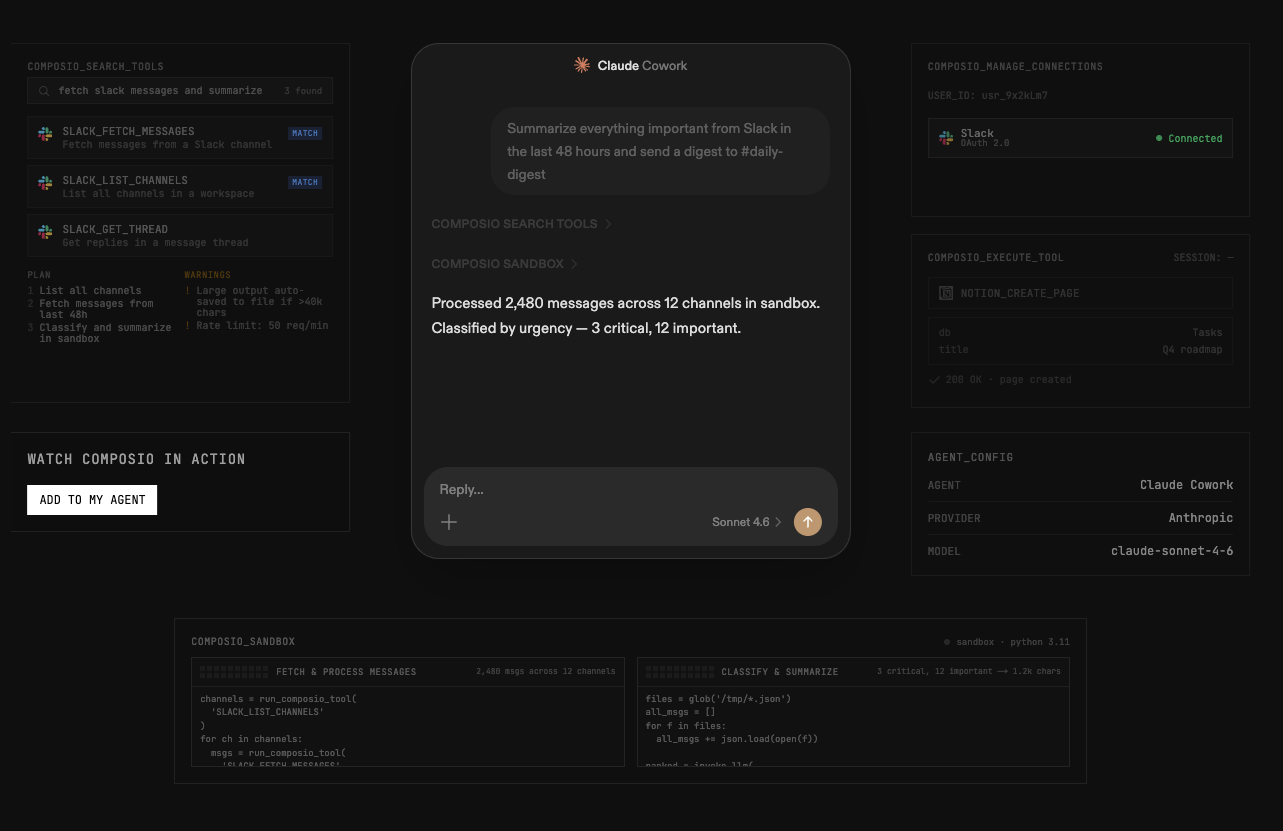Click the FETCH & PROCESS MESSAGES code header

(408, 672)
